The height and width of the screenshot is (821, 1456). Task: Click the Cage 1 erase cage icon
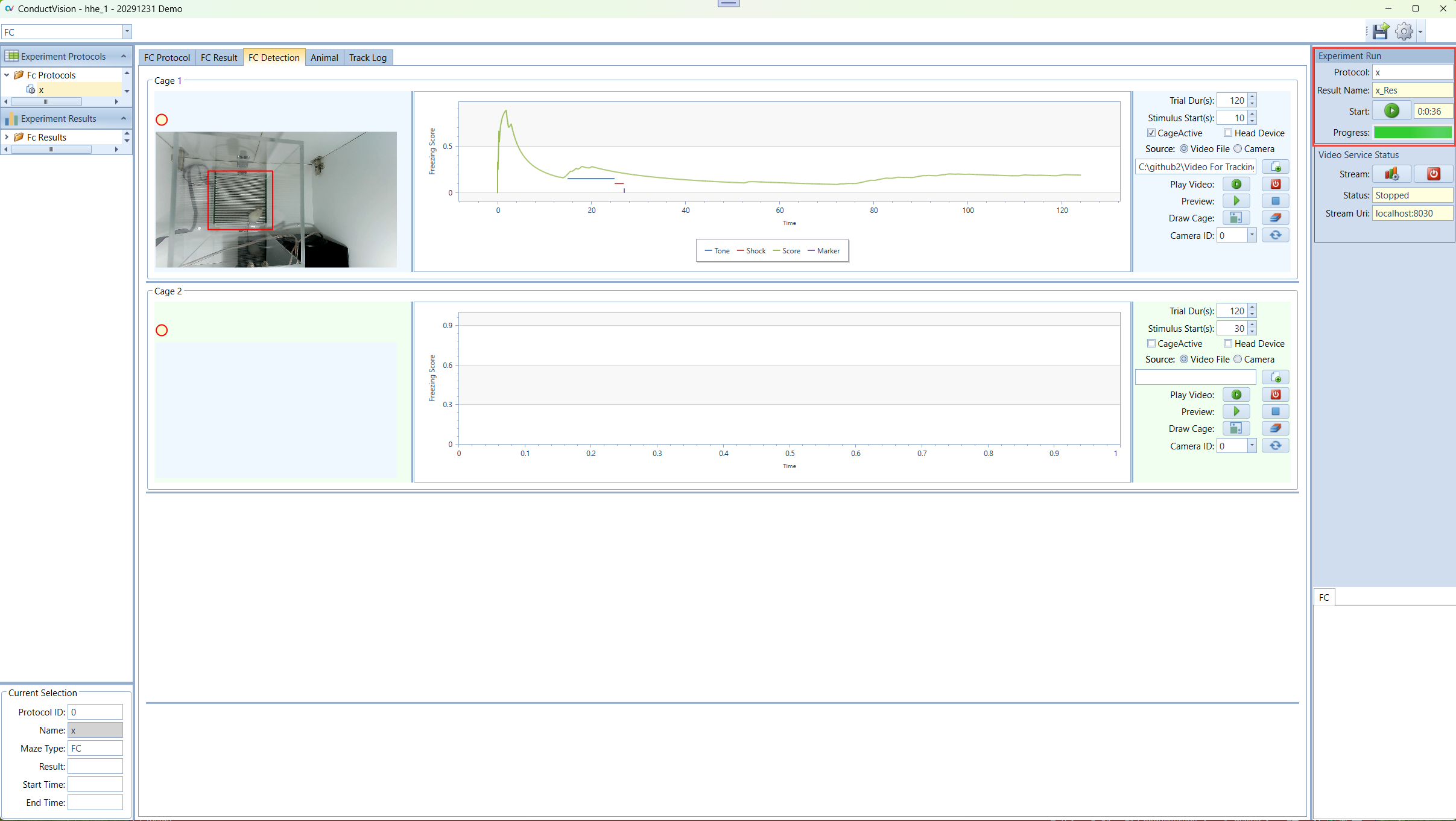pyautogui.click(x=1275, y=218)
